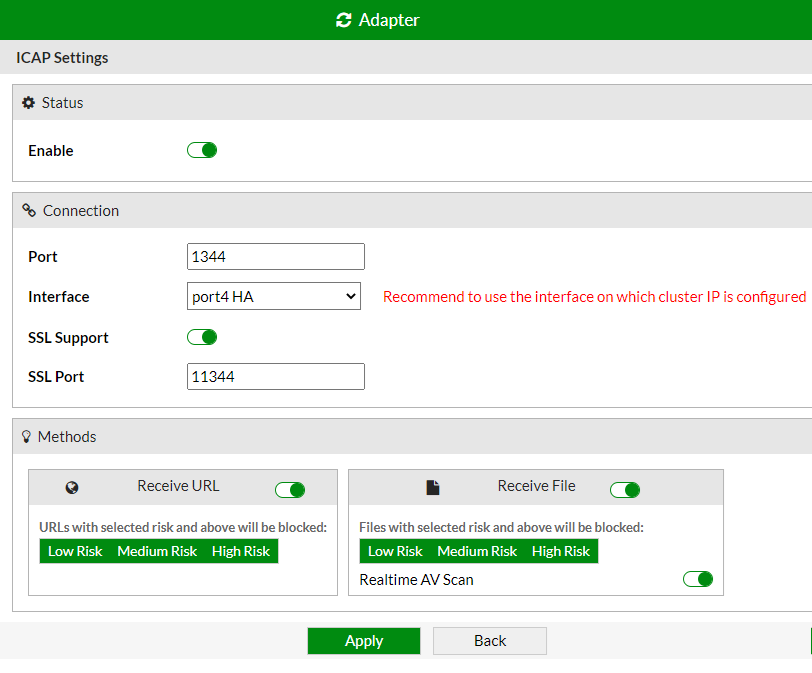Select Medium Risk for URL blocking
Screen dimensions: 812x673
(157, 551)
